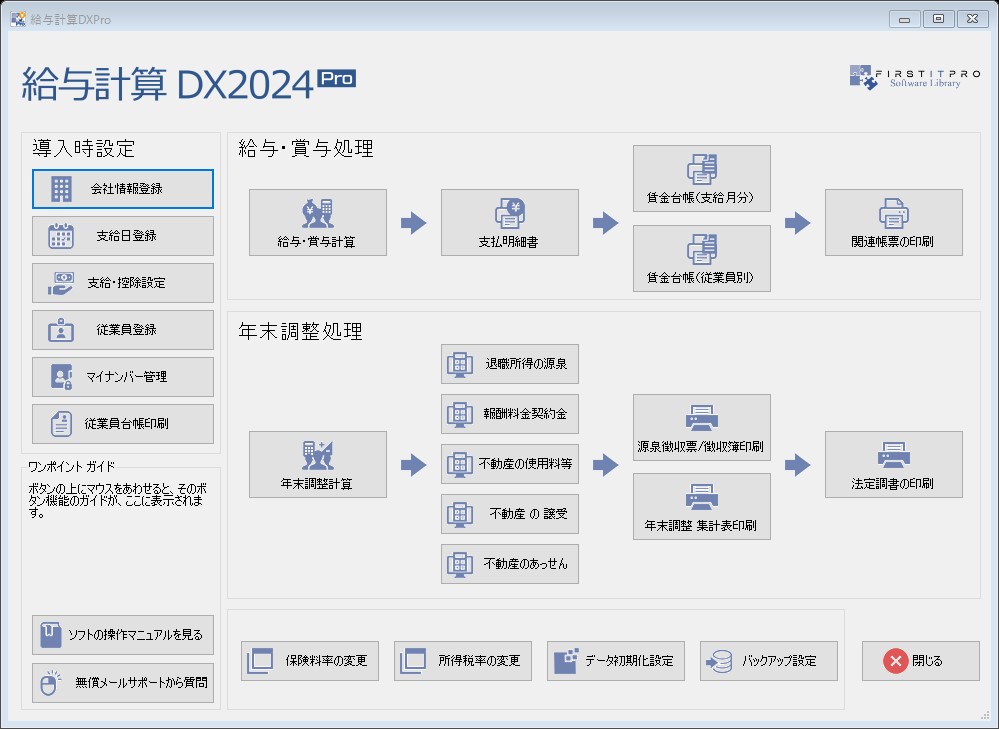Open 賃金台帳(従業員別) ledger icon
This screenshot has width=999, height=729.
click(701, 249)
